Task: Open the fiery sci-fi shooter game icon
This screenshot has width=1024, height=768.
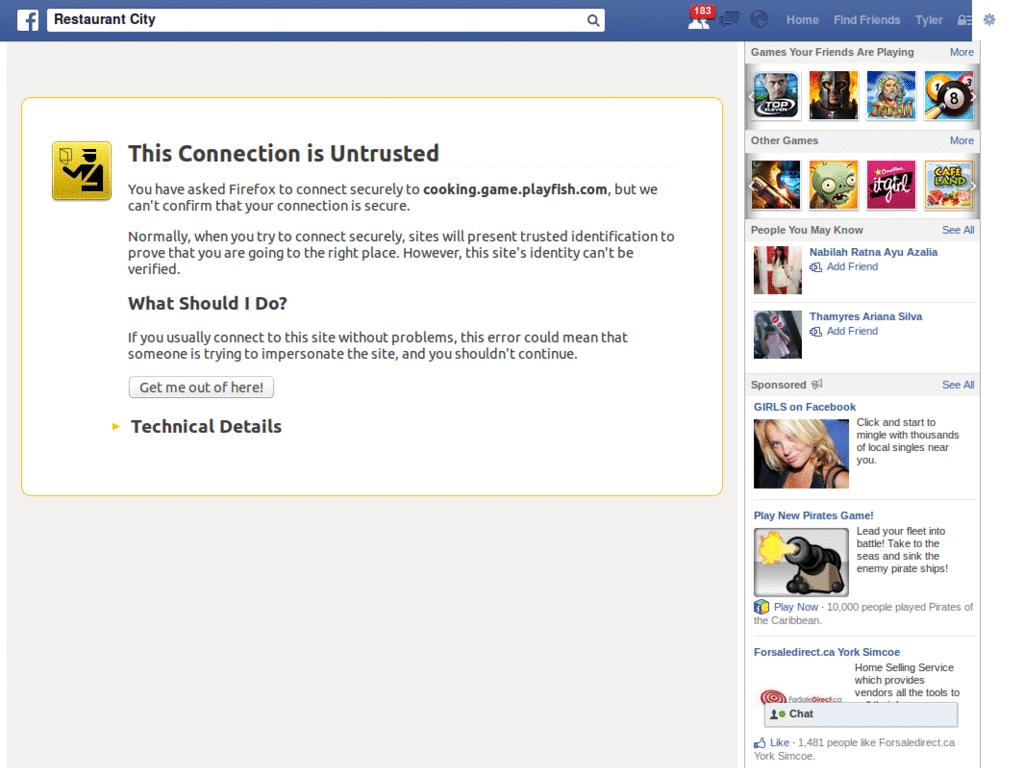Action: (x=776, y=185)
